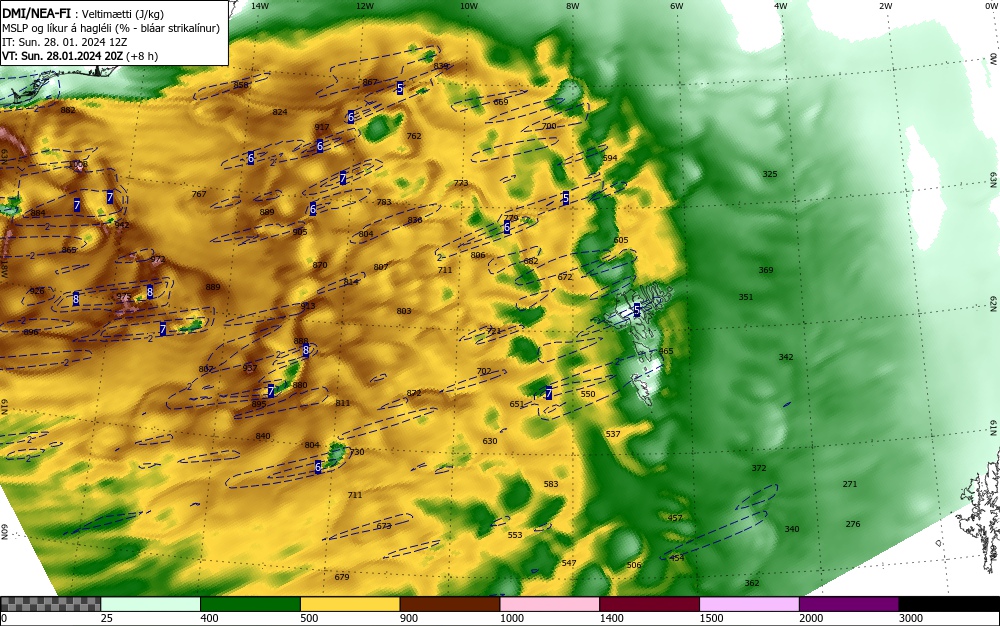Click the map value 669
The image size is (1000, 626).
pyautogui.click(x=501, y=102)
